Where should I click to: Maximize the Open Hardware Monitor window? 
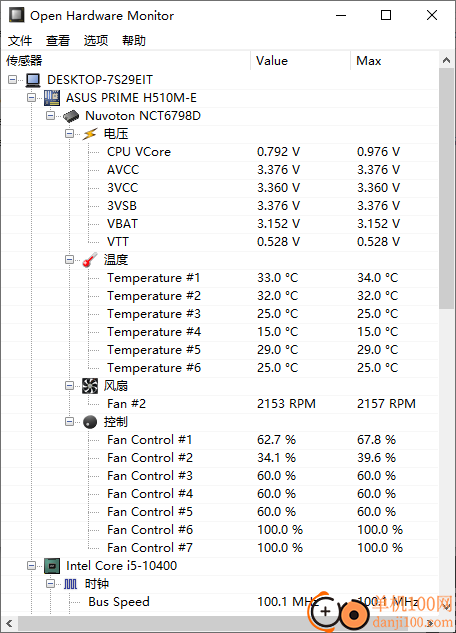pos(386,15)
